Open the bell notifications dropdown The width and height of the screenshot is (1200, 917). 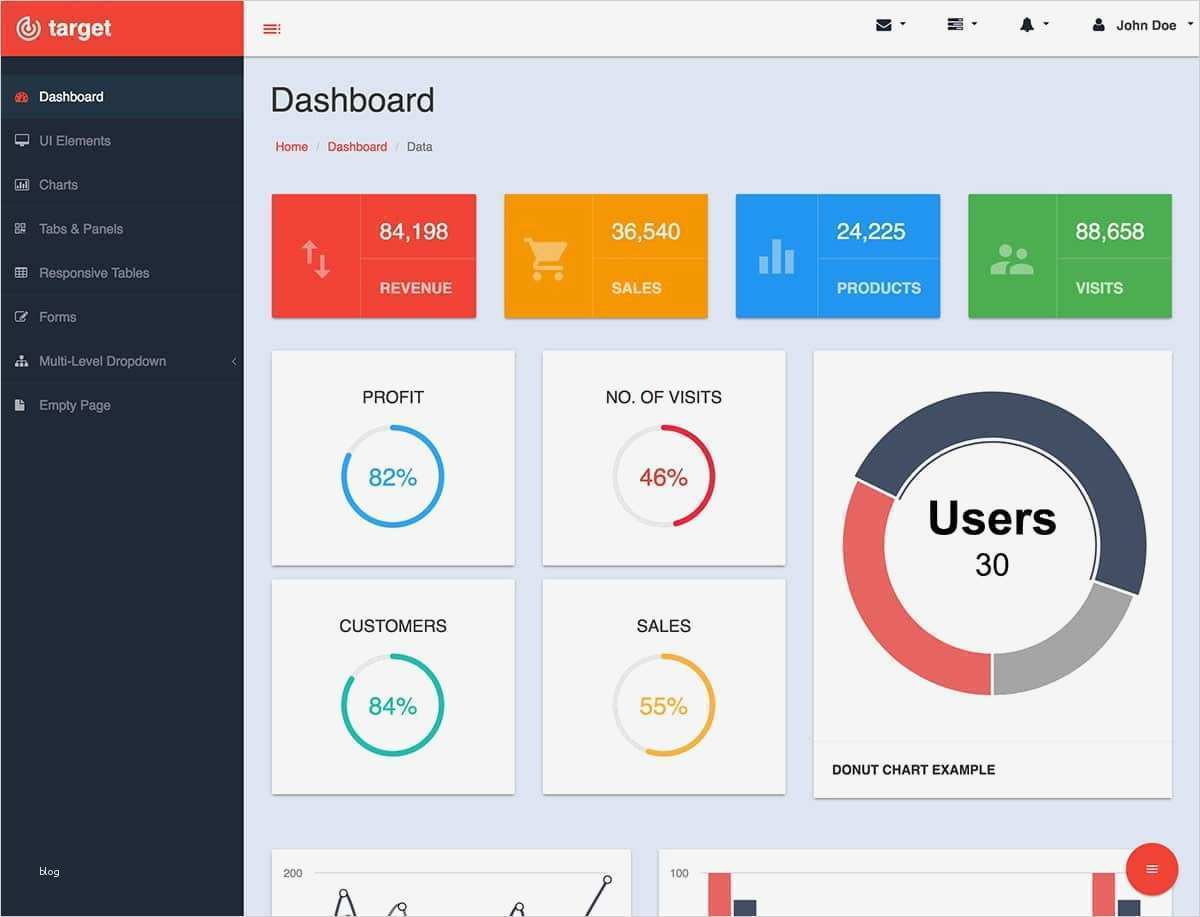click(1034, 25)
